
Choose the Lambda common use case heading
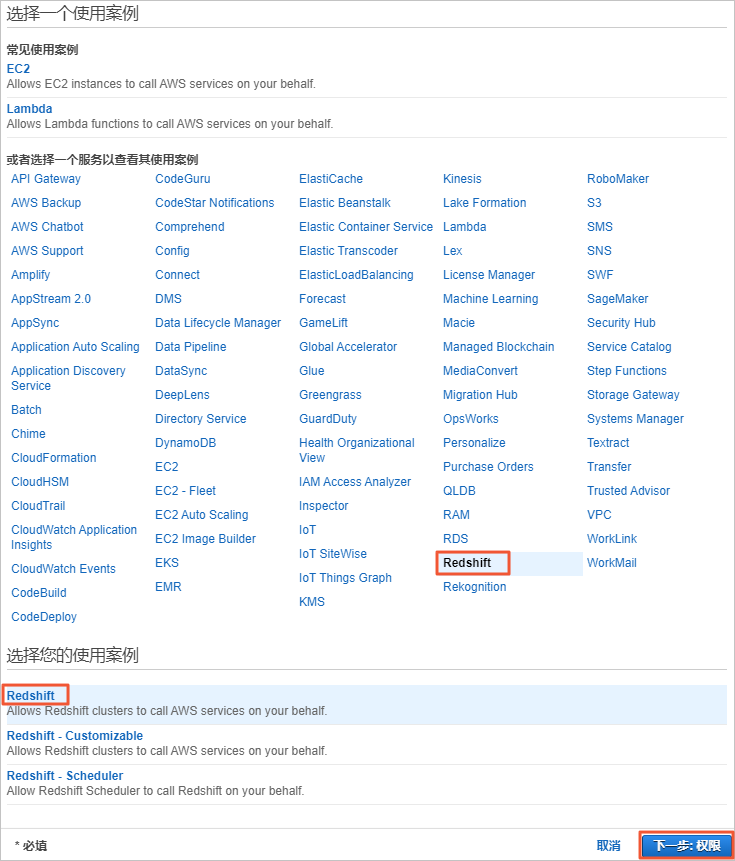coord(29,109)
